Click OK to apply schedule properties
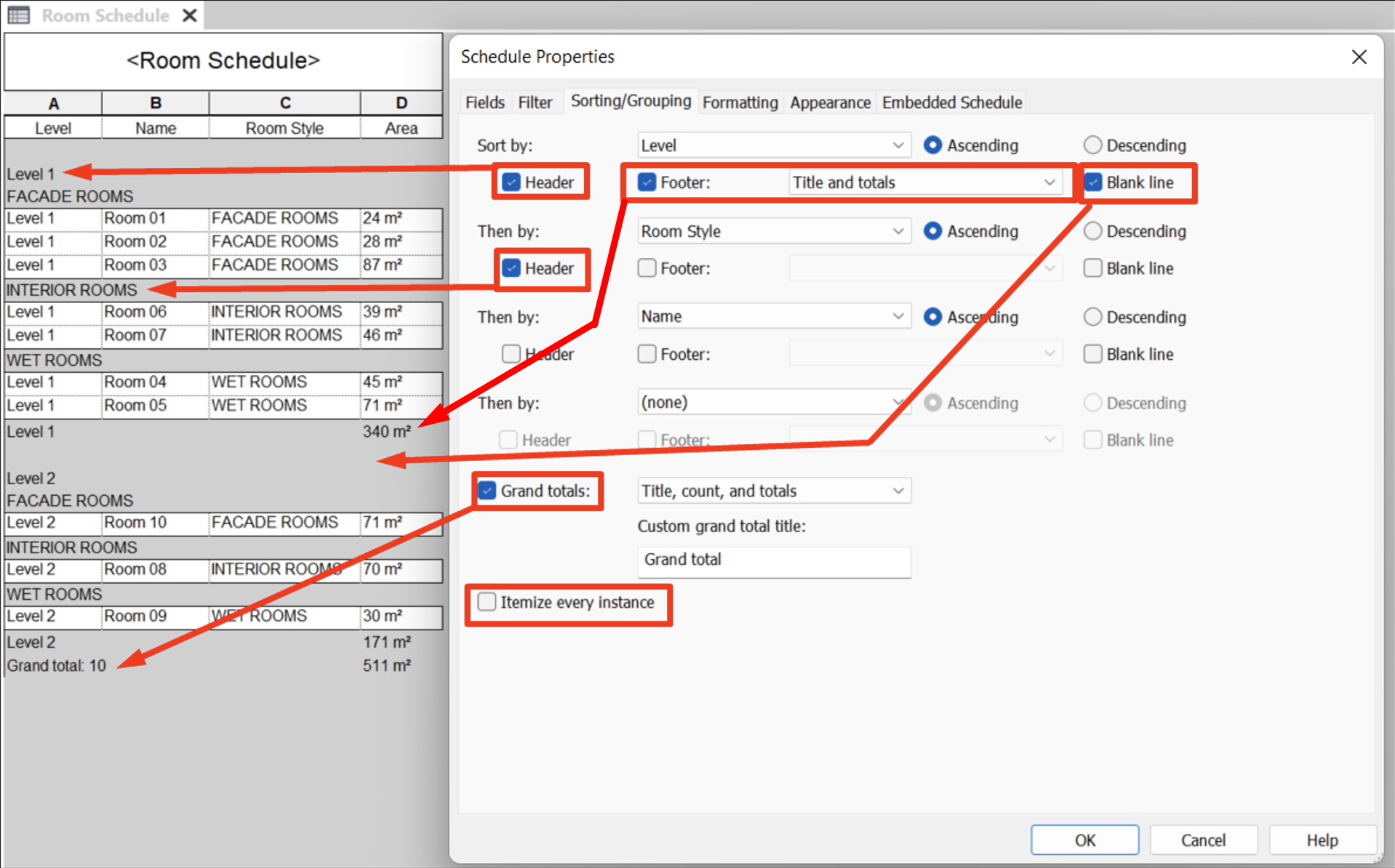Screen dimensions: 1395x868 pos(1084,840)
